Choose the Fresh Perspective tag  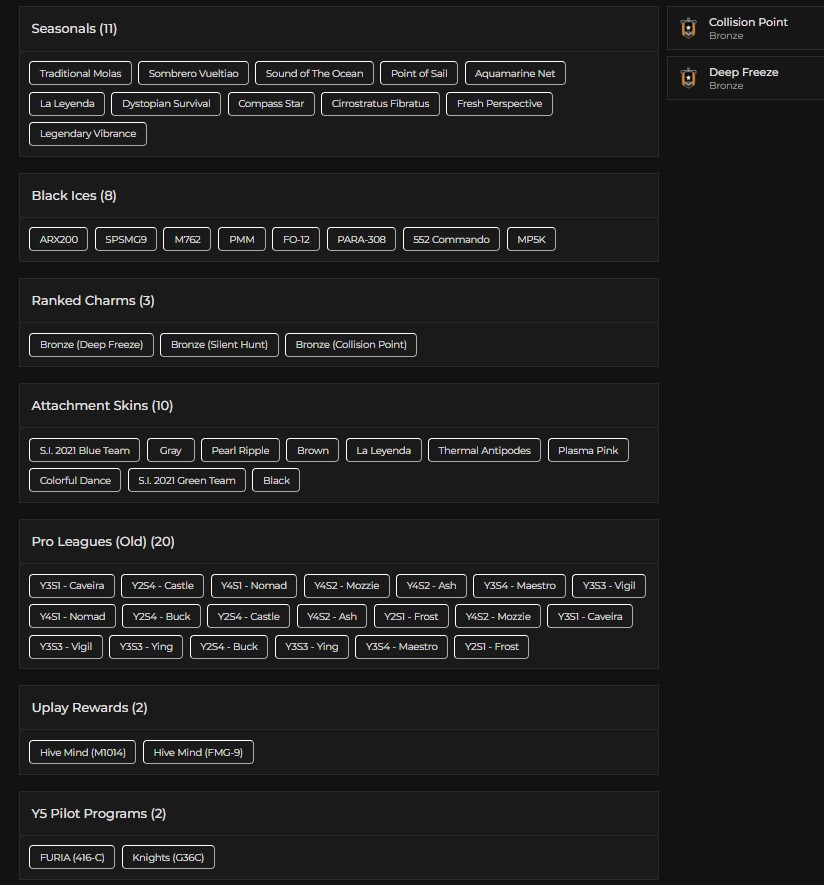pyautogui.click(x=499, y=104)
